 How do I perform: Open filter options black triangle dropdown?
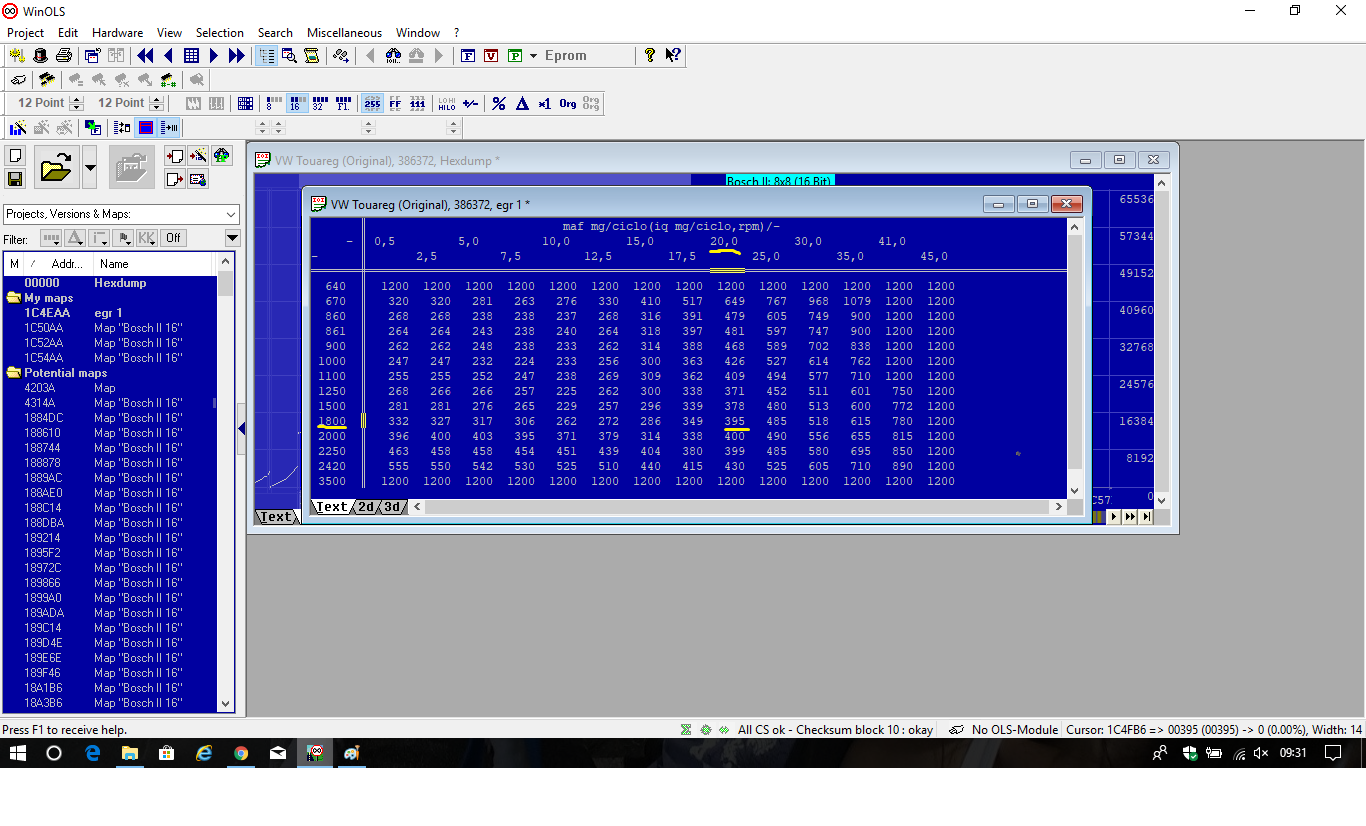(233, 238)
